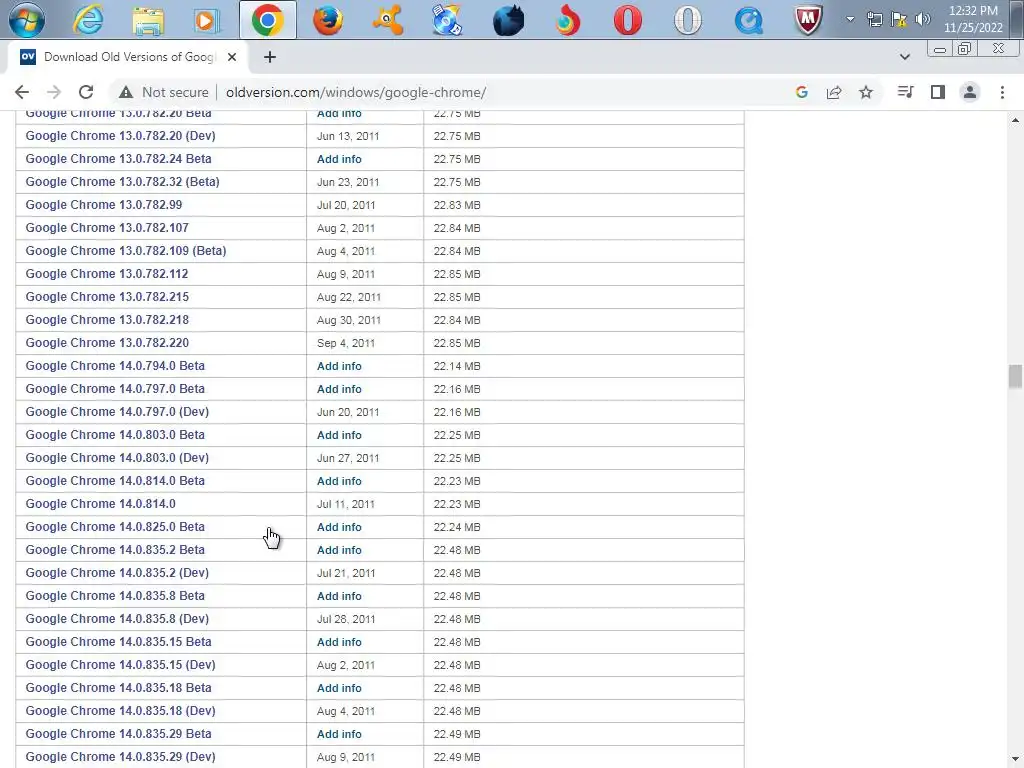The width and height of the screenshot is (1024, 768).
Task: Click the Google icon in address bar
Action: tap(802, 92)
